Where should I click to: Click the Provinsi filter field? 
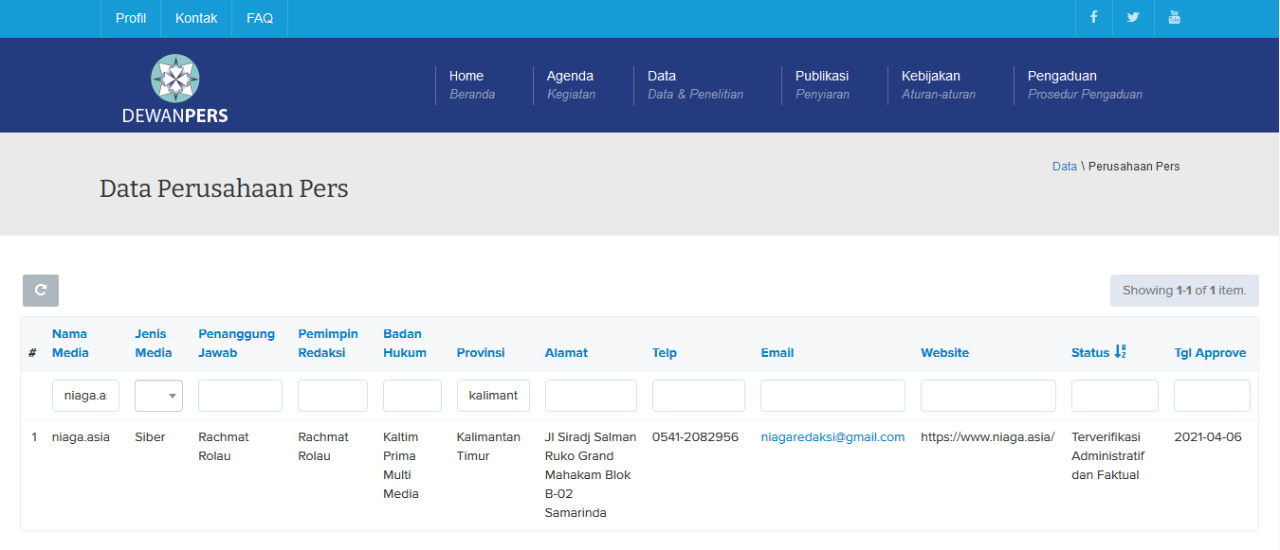[493, 396]
